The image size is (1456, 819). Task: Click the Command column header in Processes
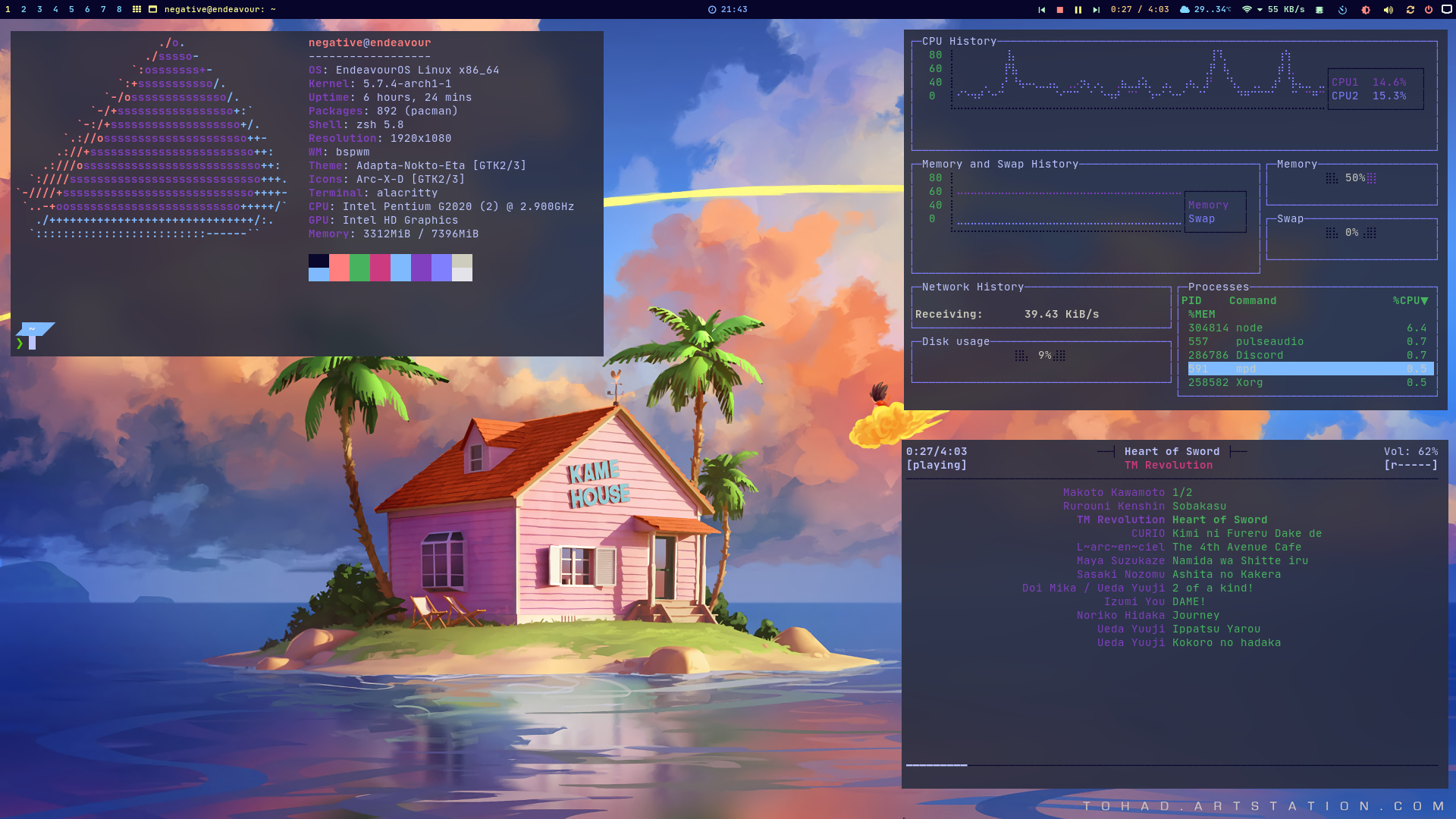pos(1253,301)
